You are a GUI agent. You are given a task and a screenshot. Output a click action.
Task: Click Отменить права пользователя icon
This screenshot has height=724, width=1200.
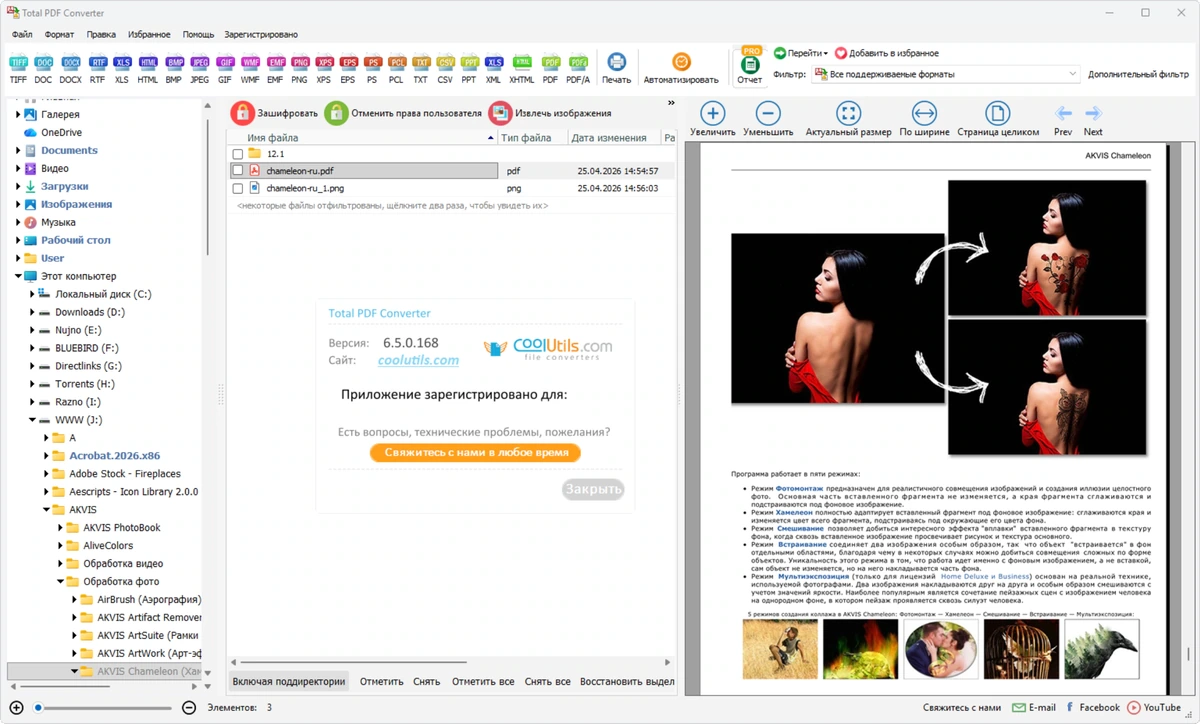336,113
